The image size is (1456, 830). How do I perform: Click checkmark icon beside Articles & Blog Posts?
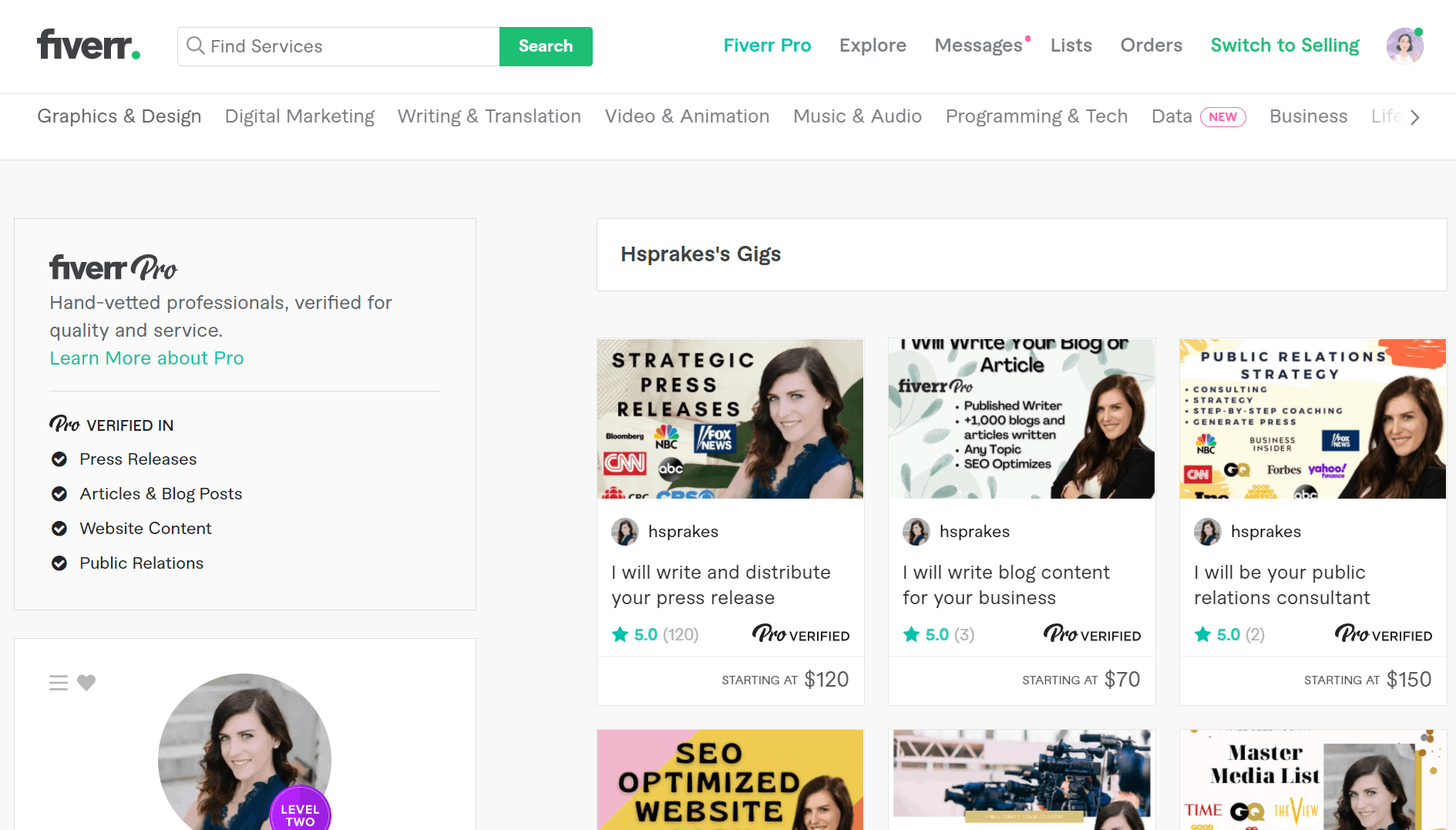(x=59, y=494)
